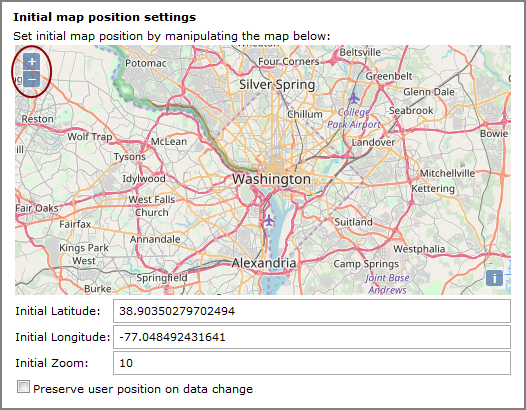
Task: Click the Reston map label
Action: (x=37, y=119)
